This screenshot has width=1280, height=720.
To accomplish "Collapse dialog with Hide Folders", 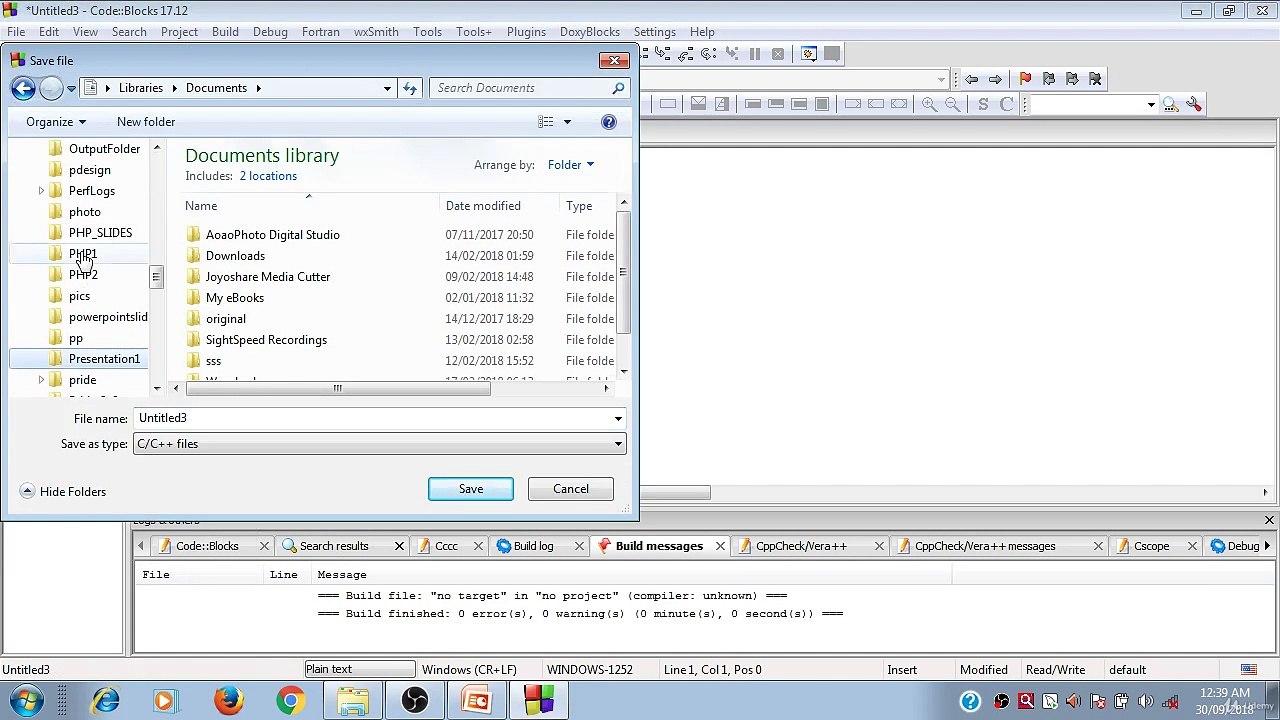I will point(63,492).
